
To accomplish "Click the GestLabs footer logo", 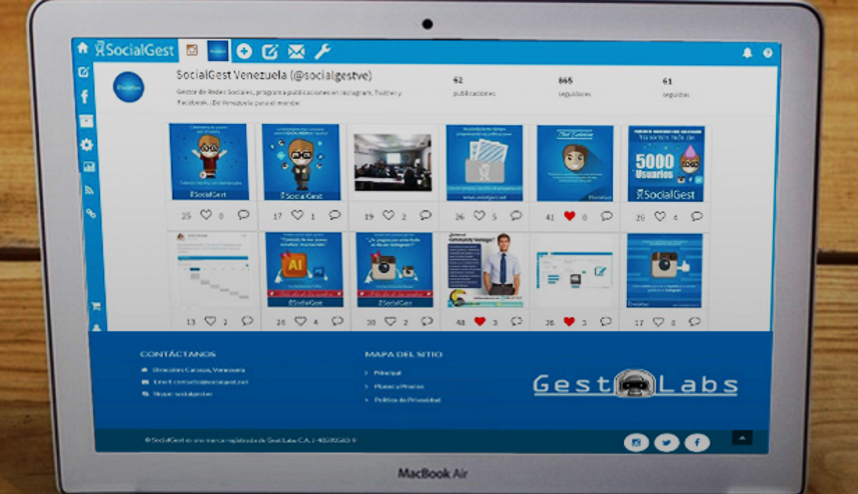I will [x=635, y=383].
